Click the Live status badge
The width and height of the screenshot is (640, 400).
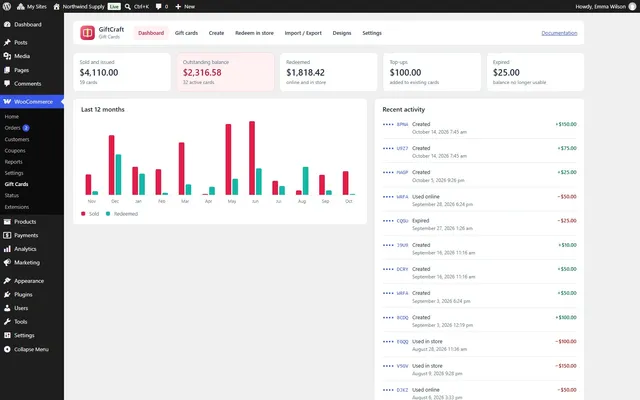pos(114,7)
